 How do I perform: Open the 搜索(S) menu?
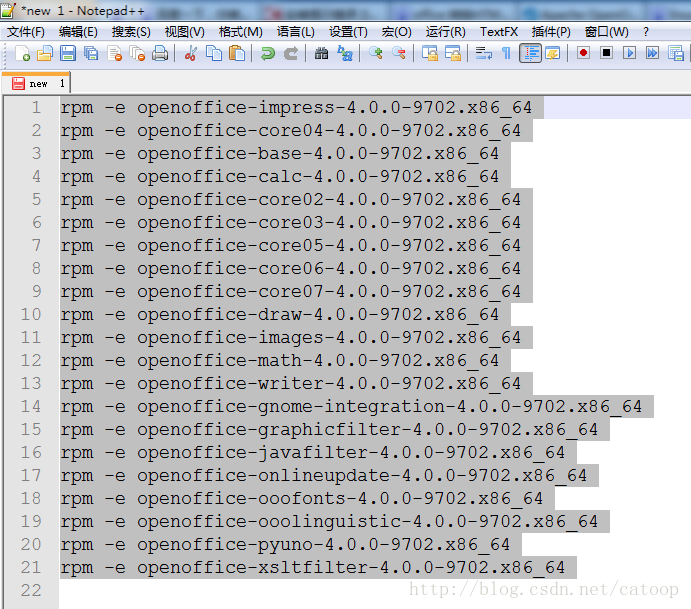click(x=131, y=32)
